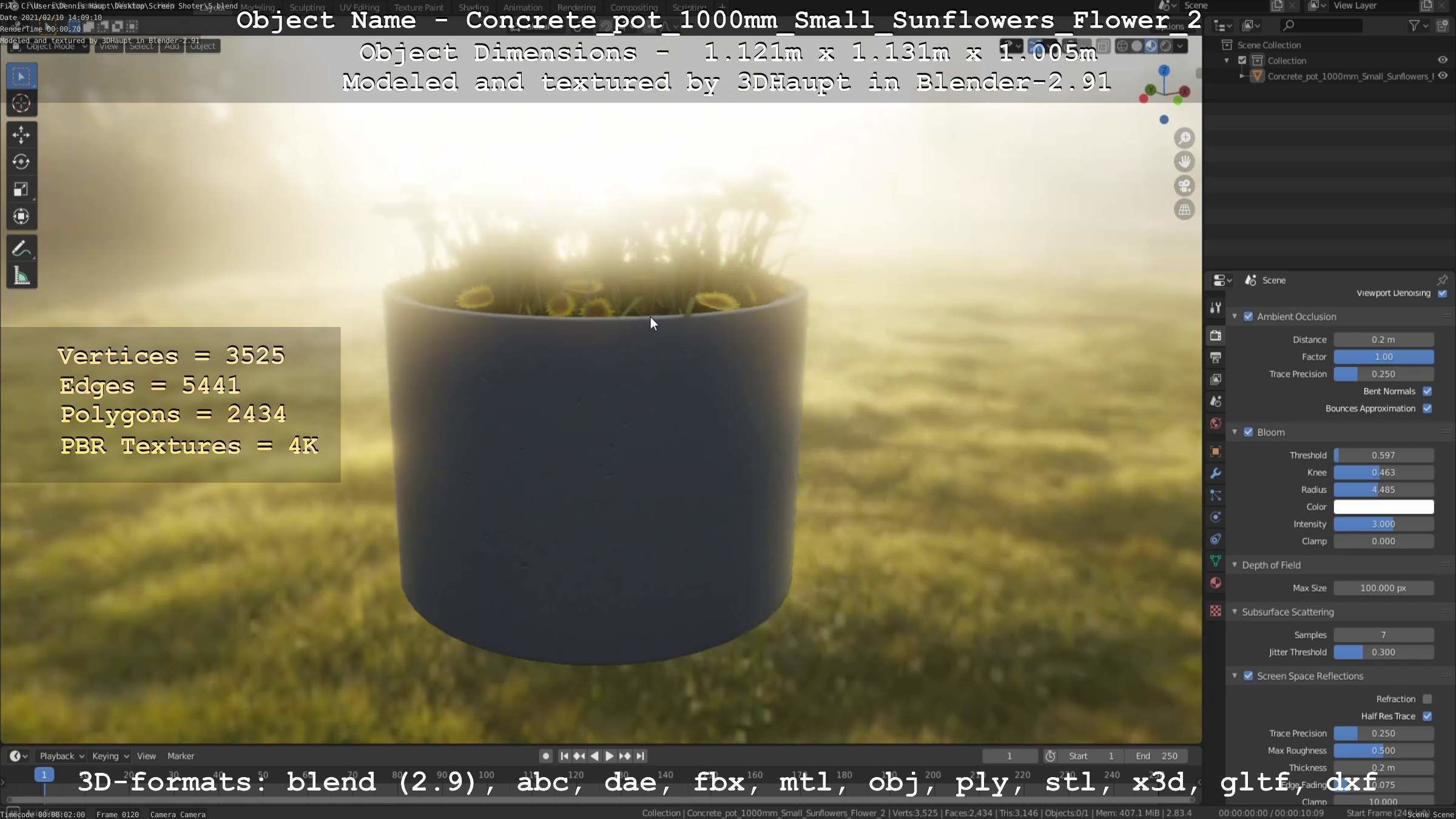Open the Output properties printer icon
Viewport: 1456px width, 819px height.
click(x=1216, y=357)
